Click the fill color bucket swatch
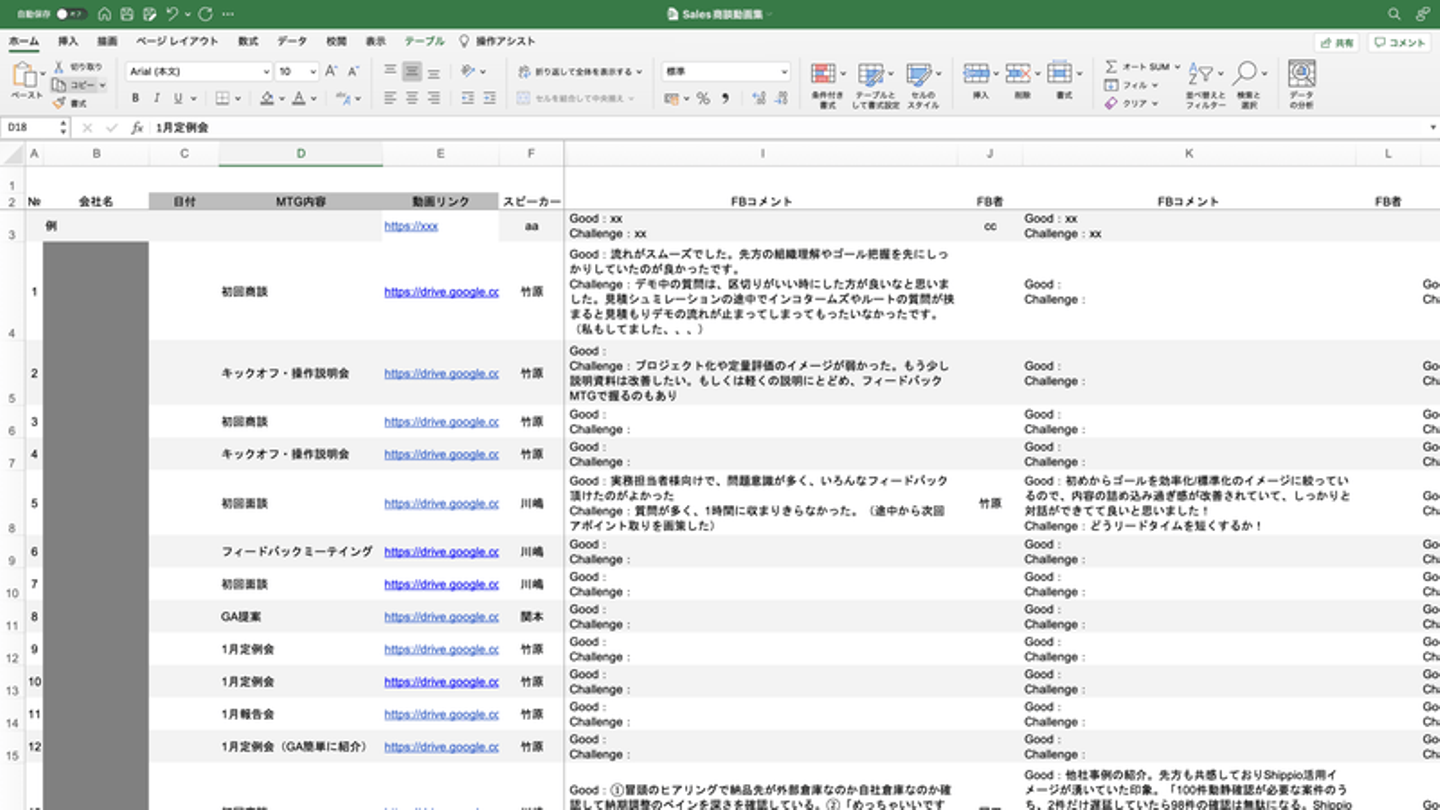Image resolution: width=1440 pixels, height=810 pixels. [x=267, y=98]
